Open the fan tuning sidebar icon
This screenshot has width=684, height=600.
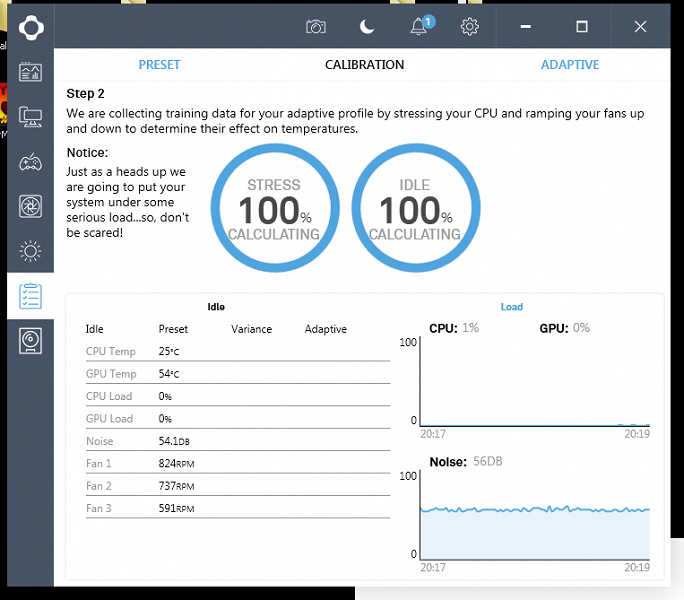point(31,206)
